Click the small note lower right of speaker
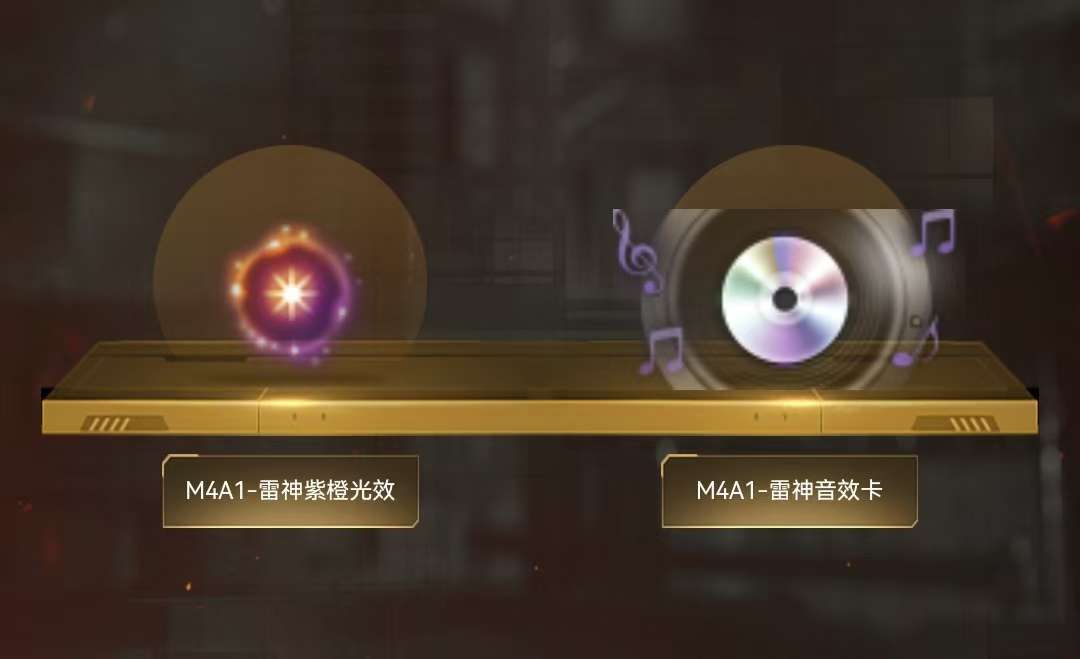This screenshot has height=659, width=1080. 915,342
